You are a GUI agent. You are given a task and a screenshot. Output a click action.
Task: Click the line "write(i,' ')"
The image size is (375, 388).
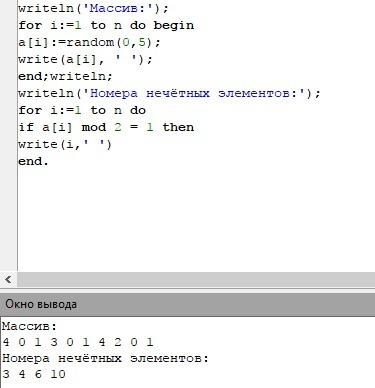click(x=65, y=145)
